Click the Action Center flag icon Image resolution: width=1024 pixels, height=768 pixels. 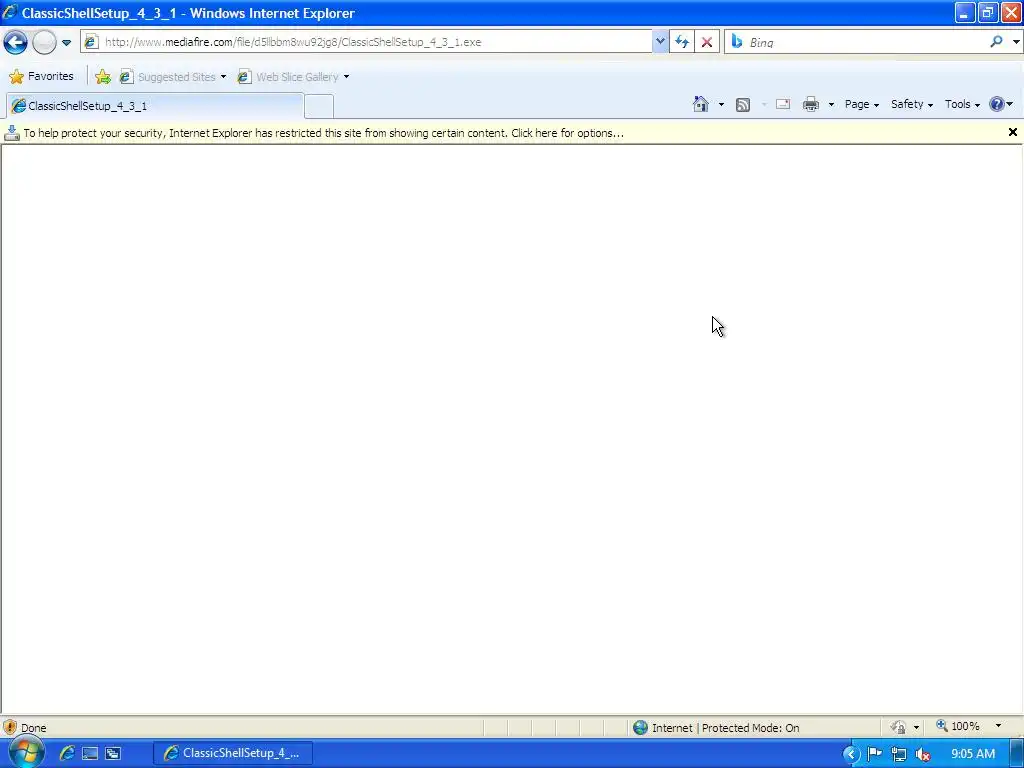coord(874,754)
